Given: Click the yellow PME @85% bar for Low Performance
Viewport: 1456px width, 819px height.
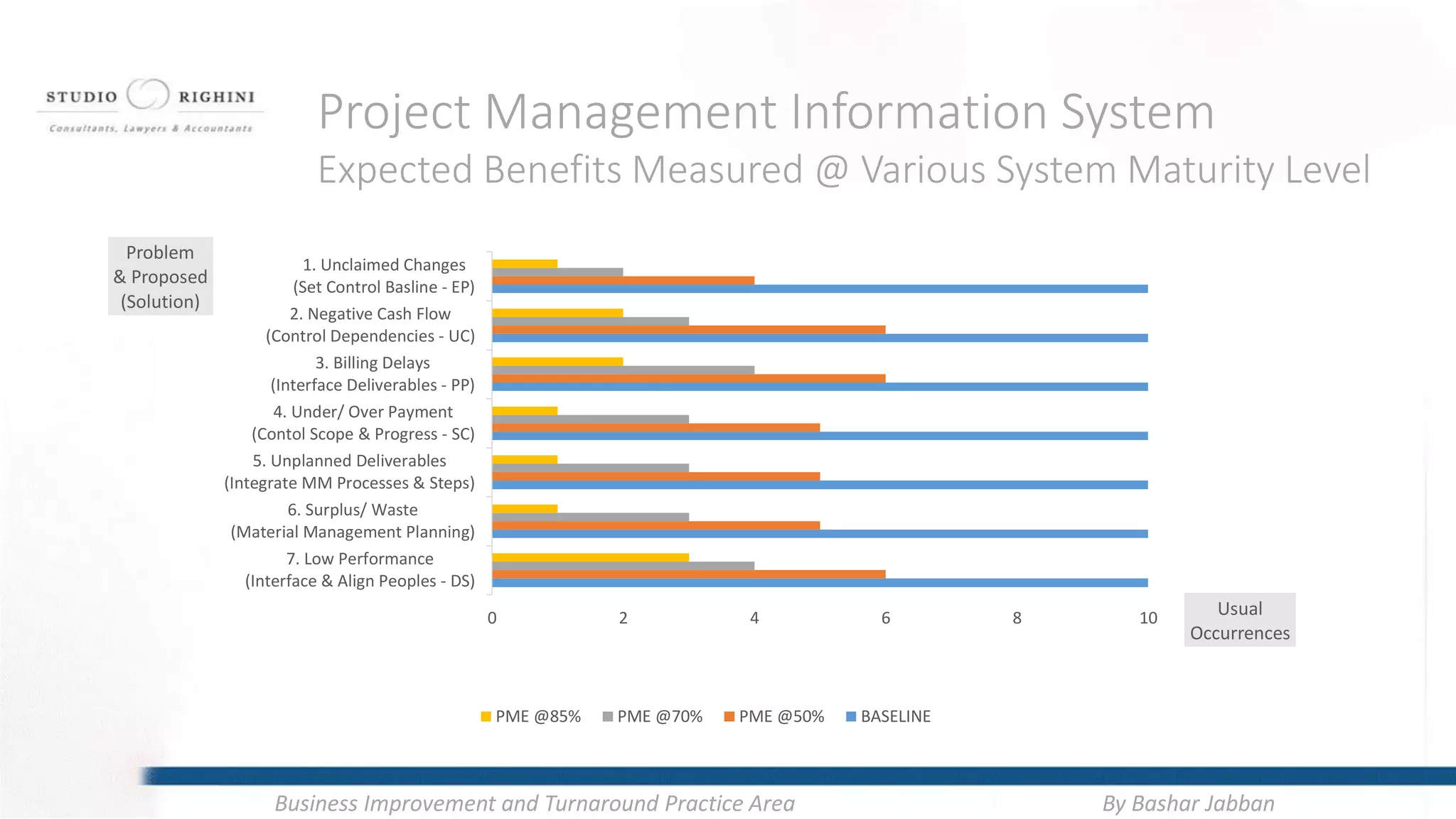Looking at the screenshot, I should tap(590, 557).
